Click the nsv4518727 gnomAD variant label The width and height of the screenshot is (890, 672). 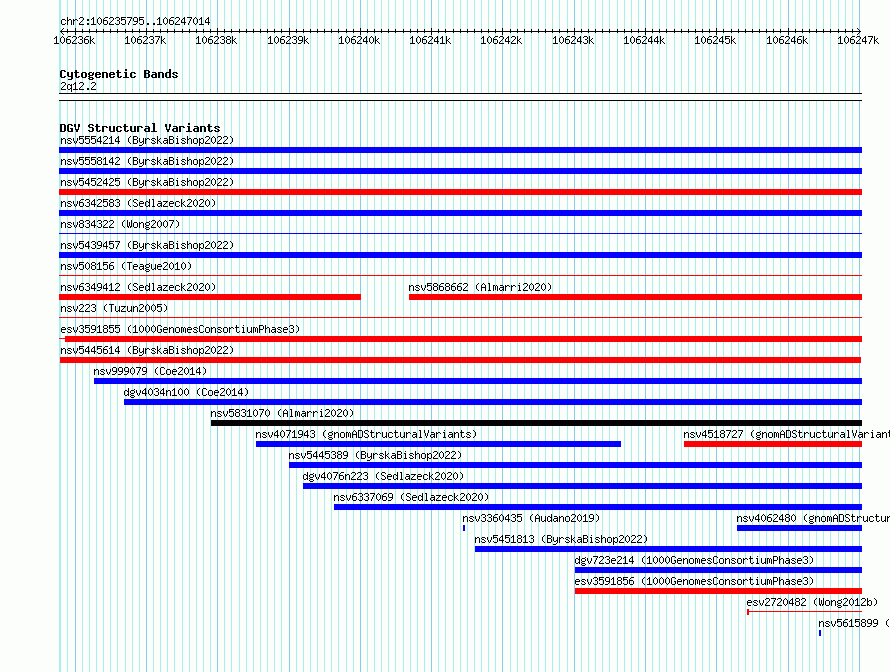pos(787,434)
